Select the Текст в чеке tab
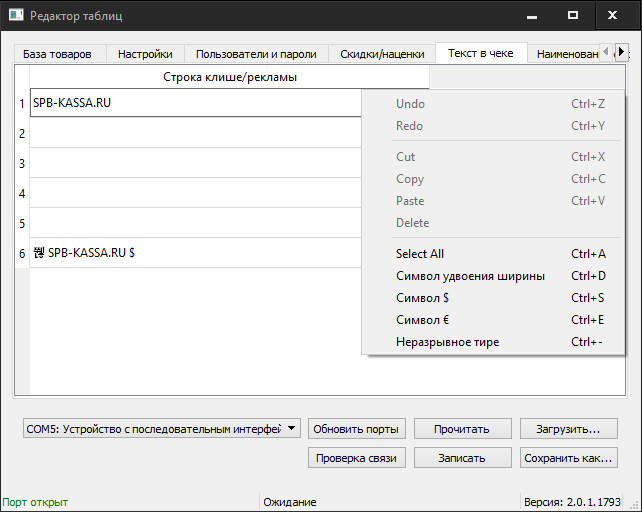Image resolution: width=642 pixels, height=512 pixels. pos(481,53)
